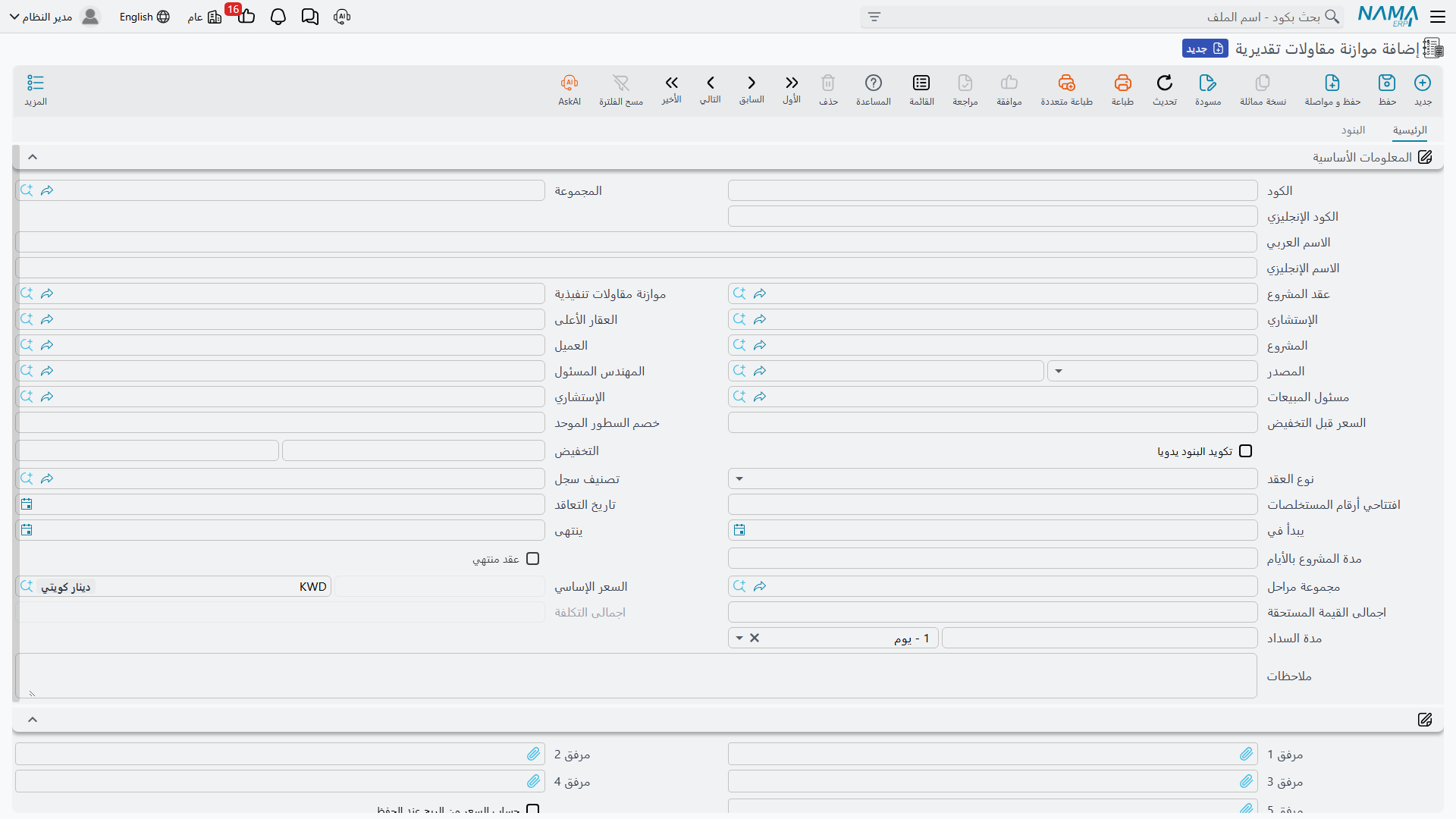Click search icon in المجموعة field
Viewport: 1456px width, 819px height.
click(x=27, y=190)
